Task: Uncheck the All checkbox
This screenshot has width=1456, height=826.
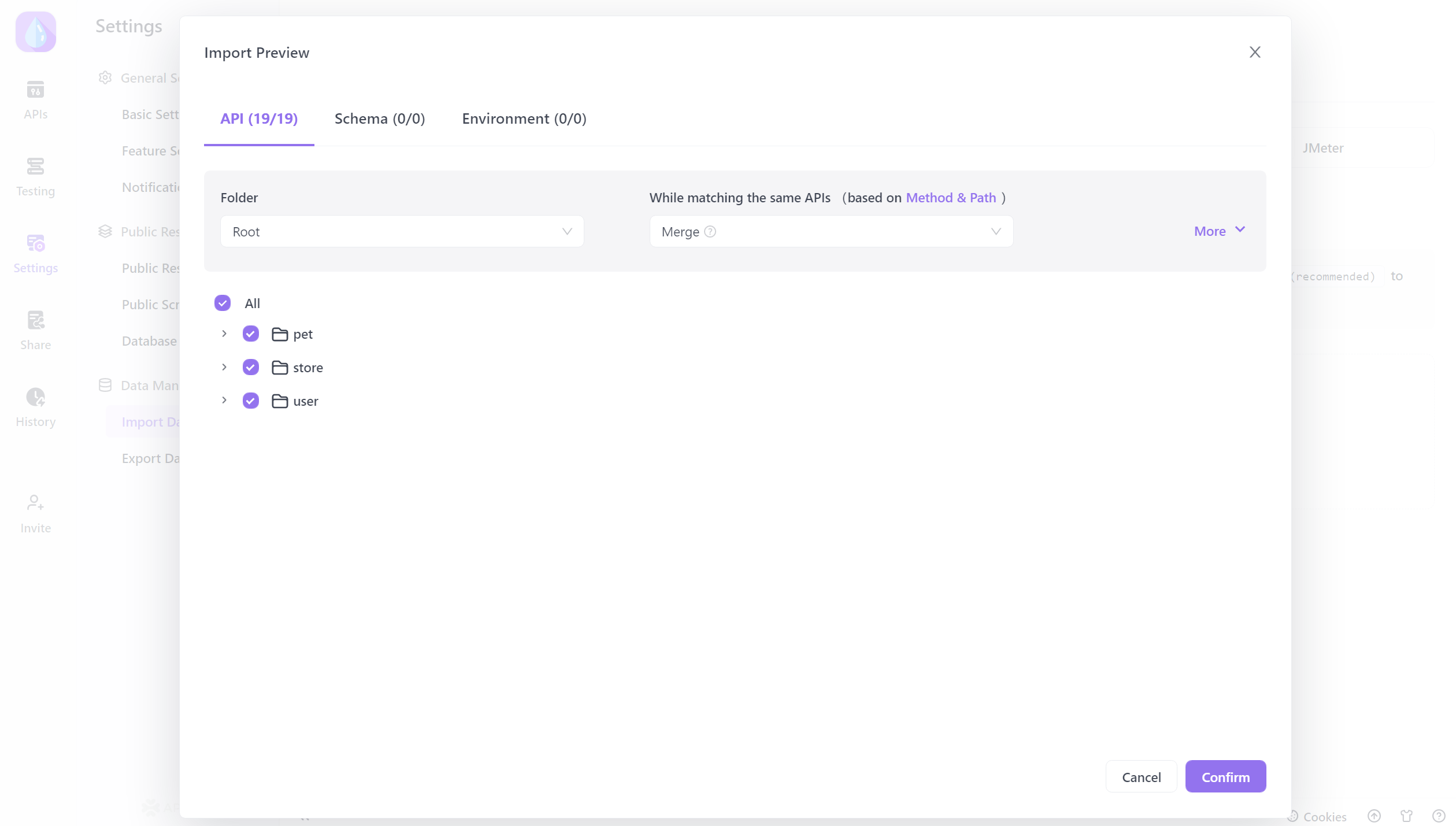Action: tap(223, 303)
